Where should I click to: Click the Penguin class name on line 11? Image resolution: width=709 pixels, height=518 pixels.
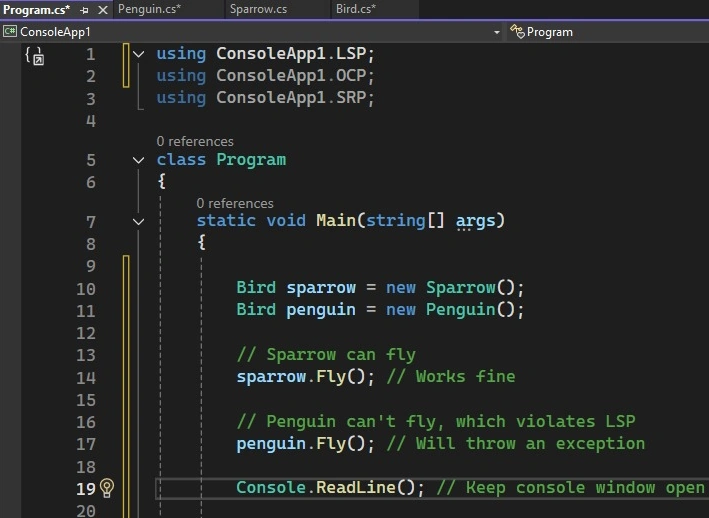coord(461,310)
